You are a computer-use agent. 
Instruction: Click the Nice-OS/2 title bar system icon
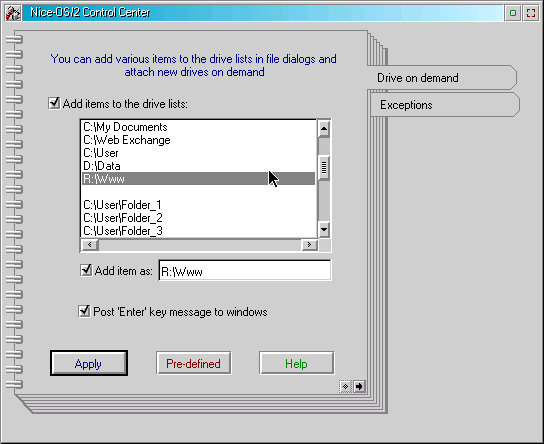point(13,13)
